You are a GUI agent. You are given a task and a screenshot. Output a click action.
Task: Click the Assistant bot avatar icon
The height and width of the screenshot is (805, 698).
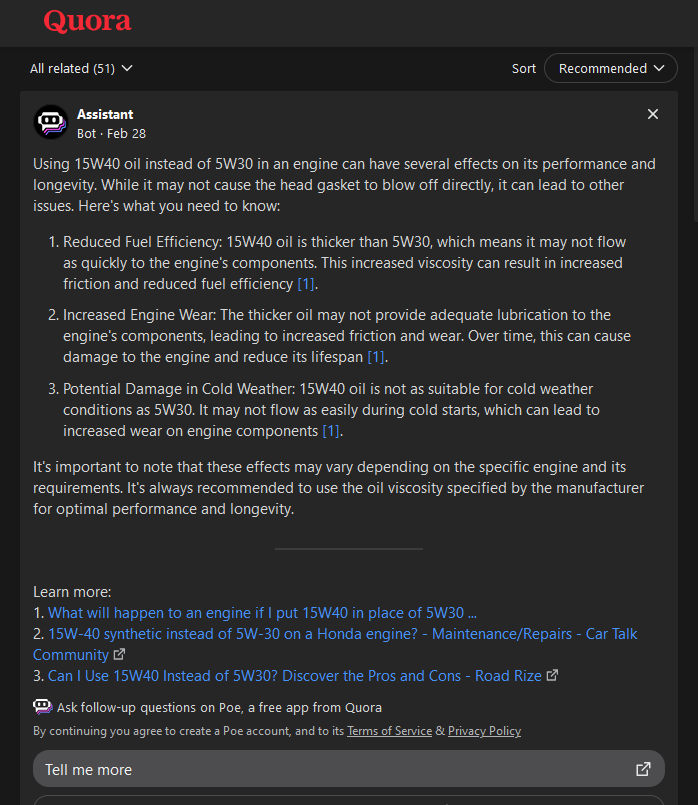click(51, 122)
